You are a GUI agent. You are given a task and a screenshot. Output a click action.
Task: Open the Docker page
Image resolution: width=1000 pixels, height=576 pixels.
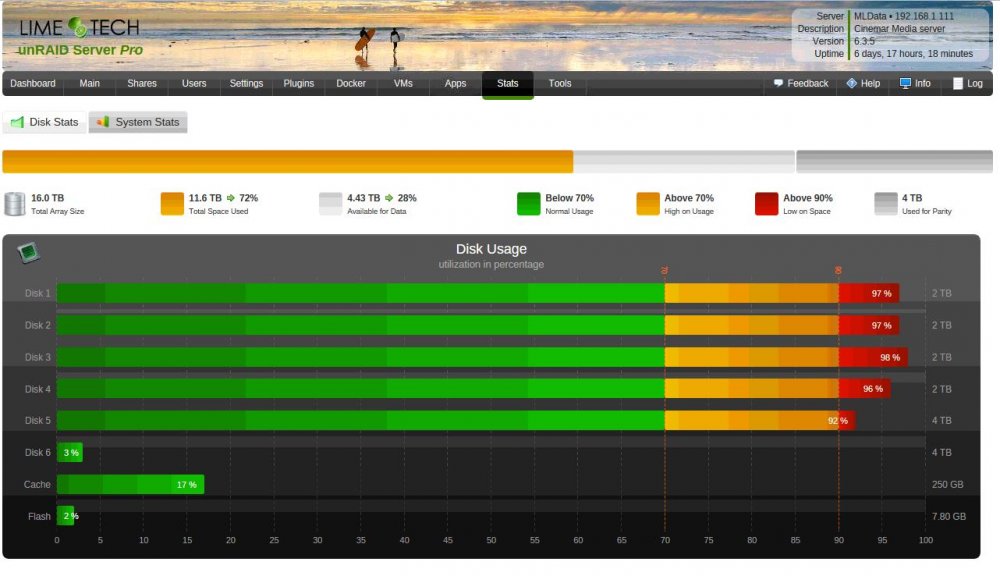pyautogui.click(x=351, y=84)
